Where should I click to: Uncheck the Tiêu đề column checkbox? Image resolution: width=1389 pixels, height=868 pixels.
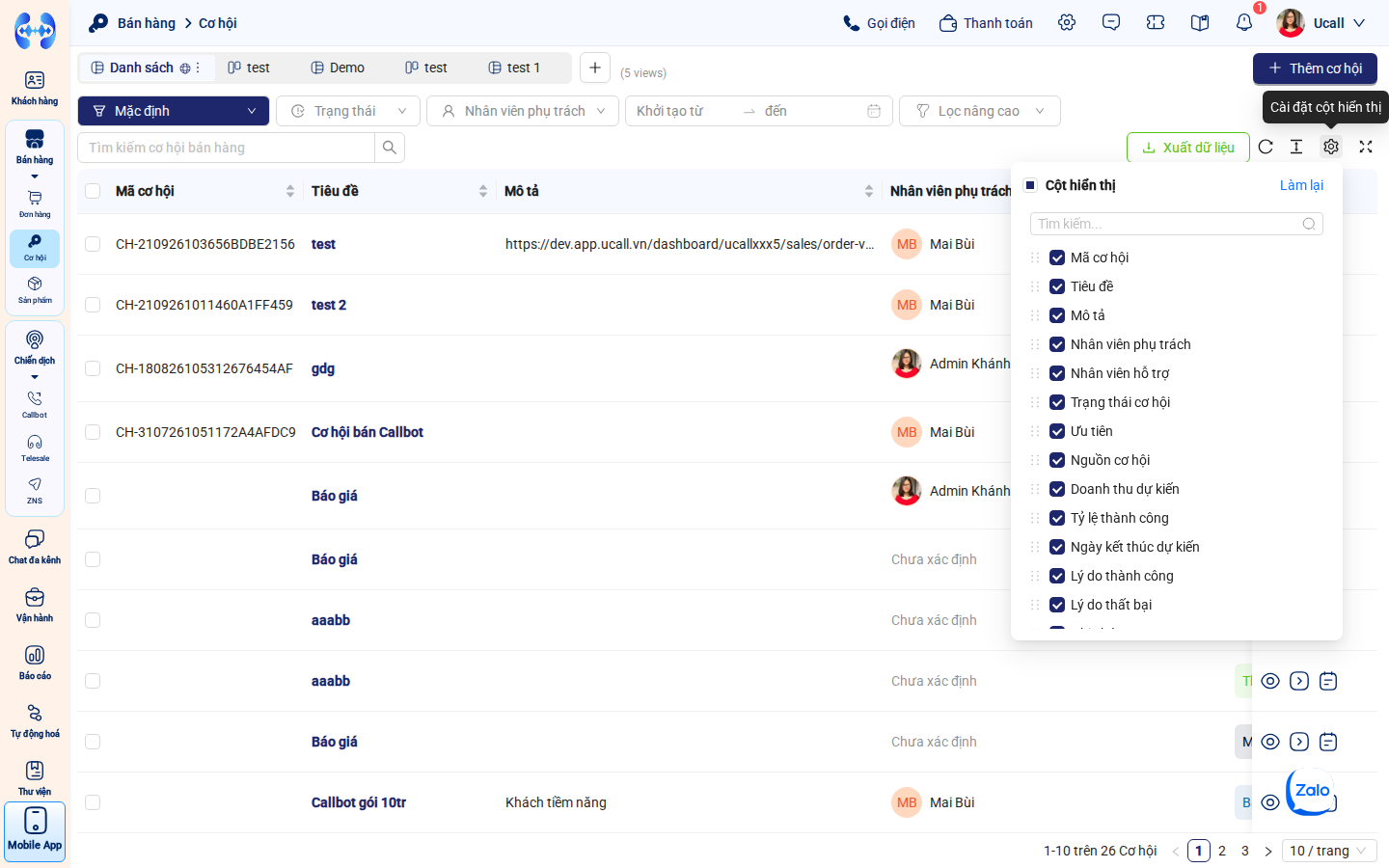[1057, 286]
